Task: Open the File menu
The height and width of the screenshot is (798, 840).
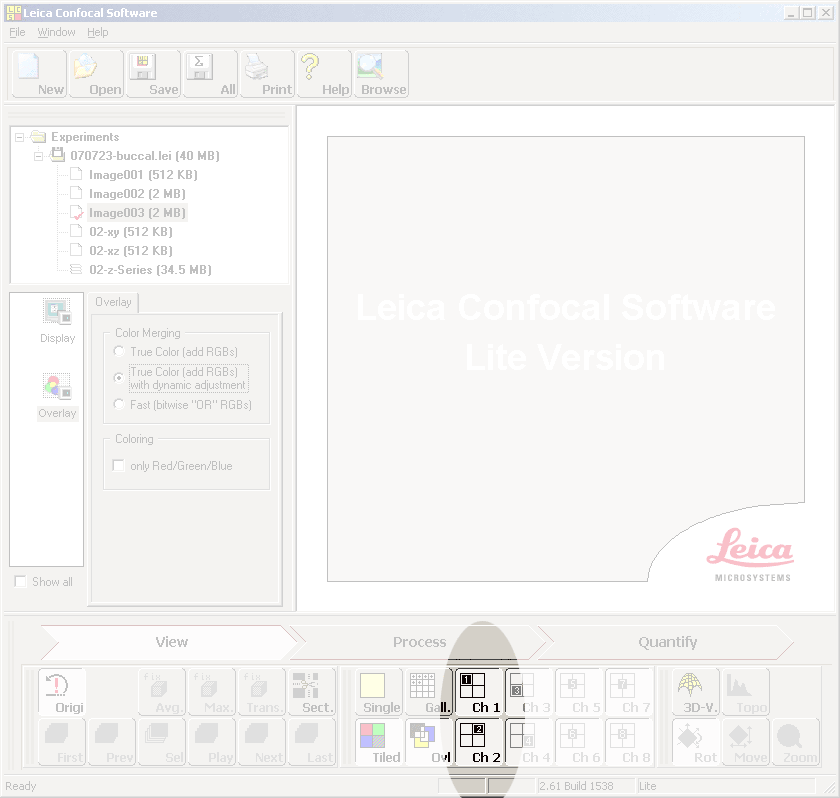Action: (17, 32)
